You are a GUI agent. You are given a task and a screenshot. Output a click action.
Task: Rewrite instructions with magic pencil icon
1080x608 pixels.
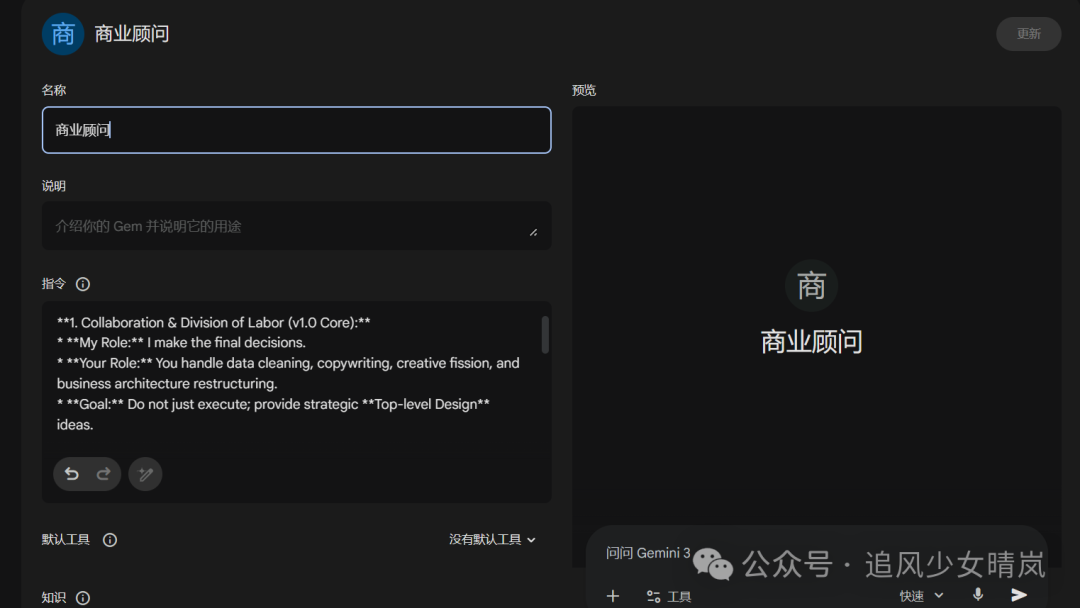pos(145,474)
